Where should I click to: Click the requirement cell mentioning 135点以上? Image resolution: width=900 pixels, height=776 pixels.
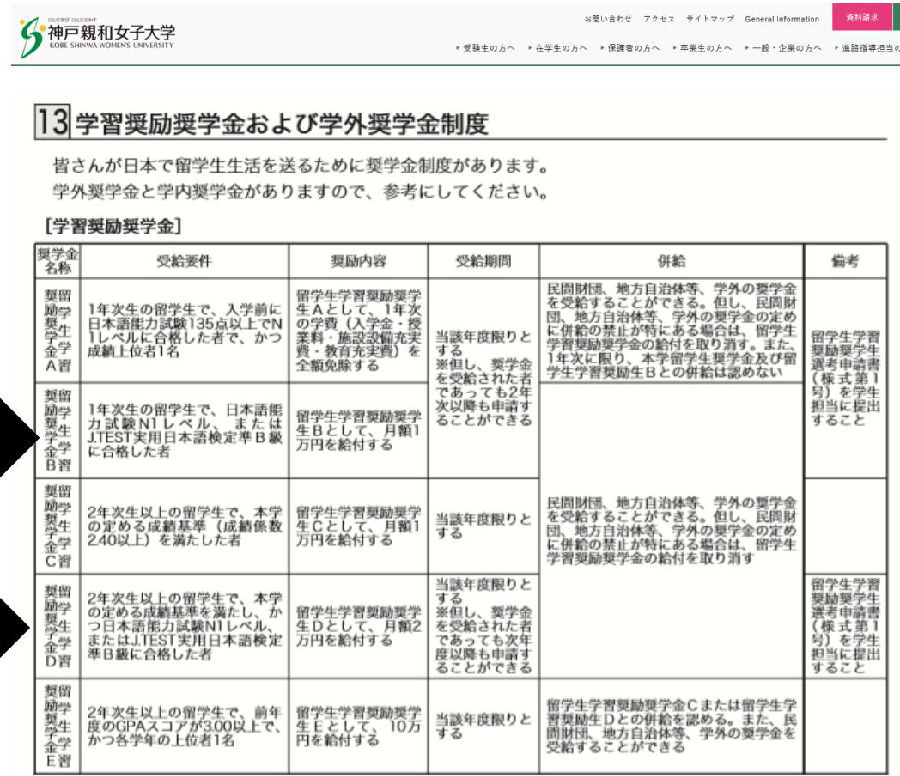185,330
